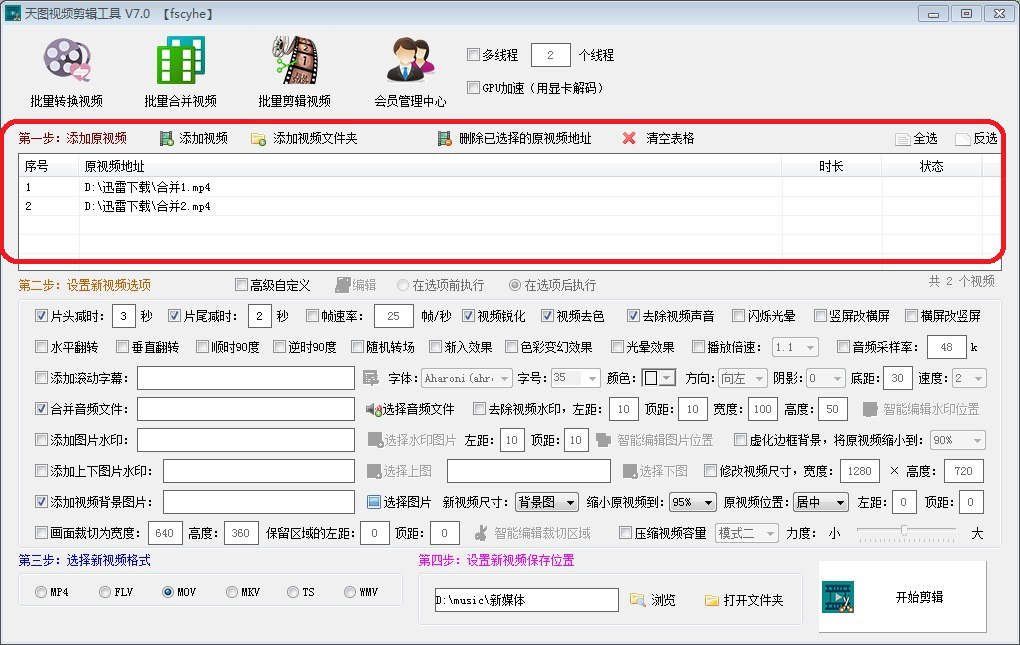Click 编辑 icon next to 高级自定义
Screen dimensions: 1020x645
(x=343, y=285)
